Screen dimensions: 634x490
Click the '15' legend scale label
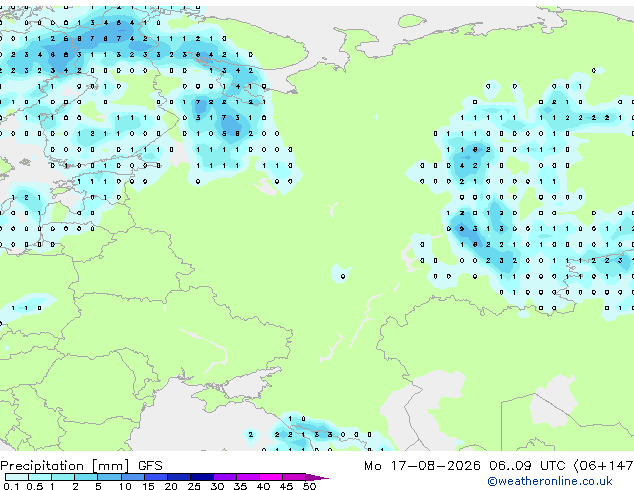click(x=148, y=486)
